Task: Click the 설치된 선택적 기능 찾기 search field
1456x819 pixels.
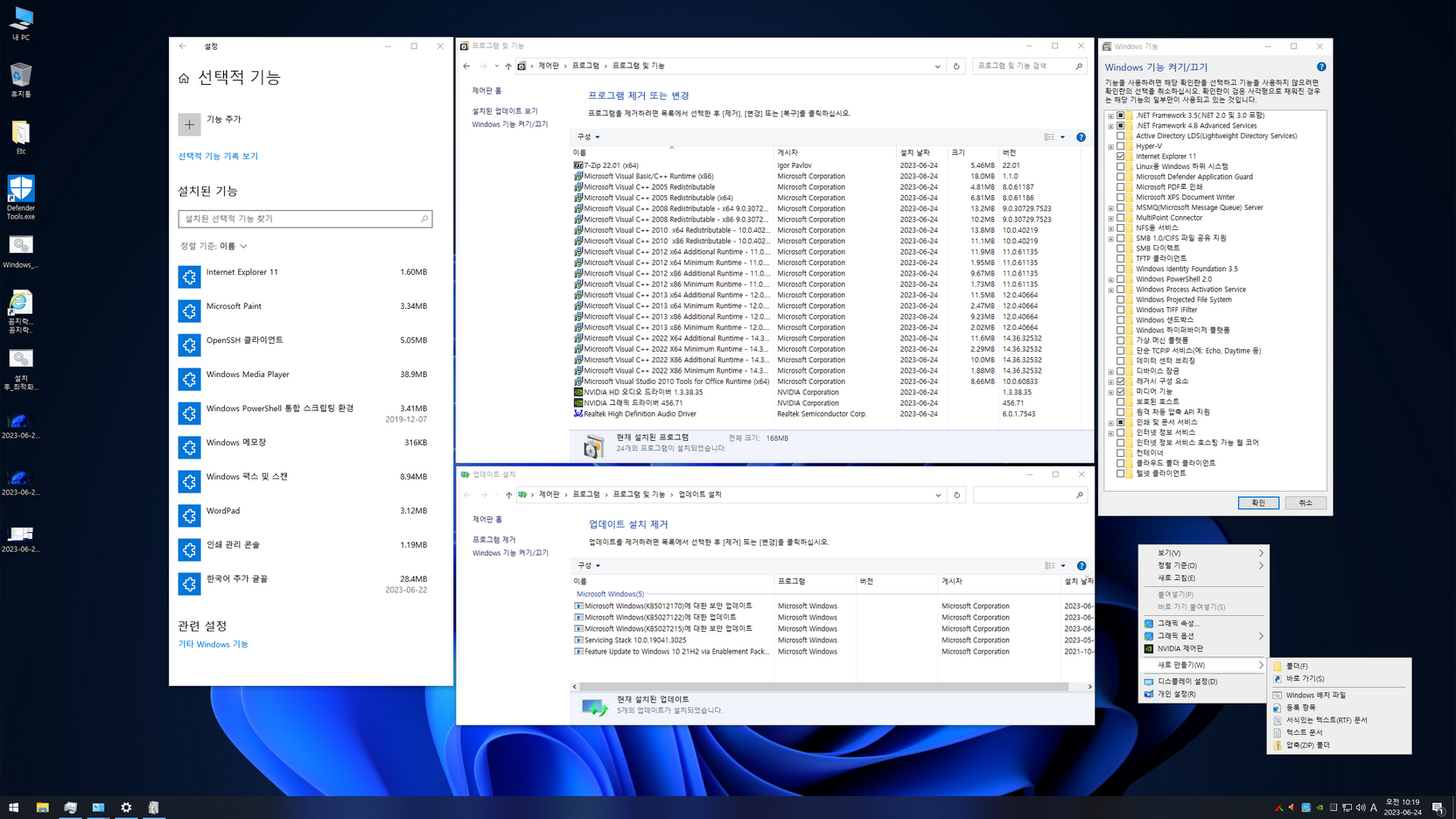Action: [304, 219]
